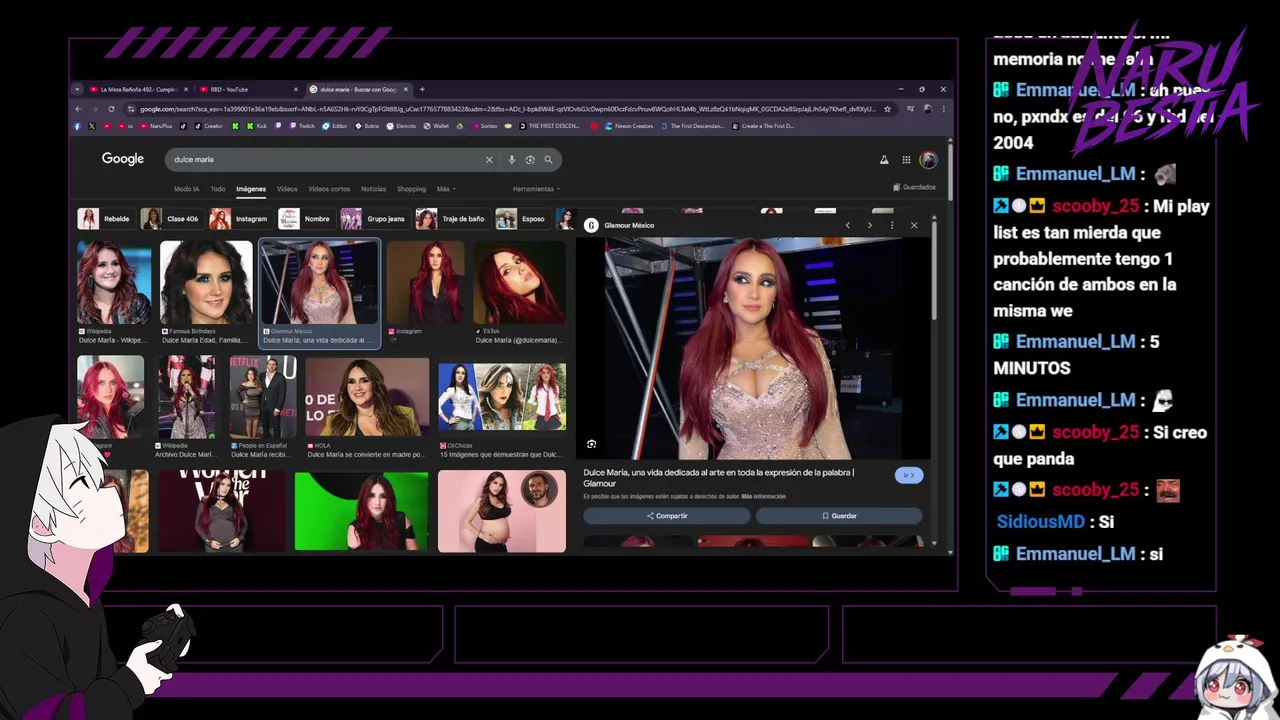Image resolution: width=1280 pixels, height=720 pixels.
Task: Open the Glamour México source link
Action: coord(620,225)
